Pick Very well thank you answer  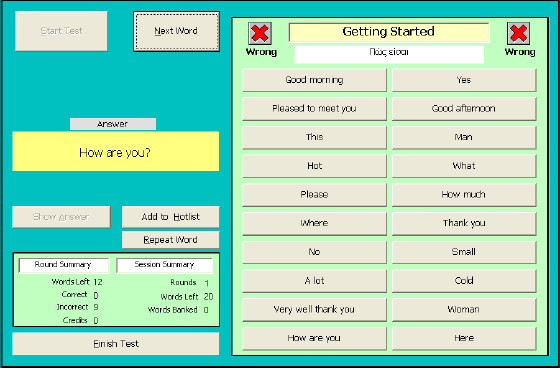314,309
